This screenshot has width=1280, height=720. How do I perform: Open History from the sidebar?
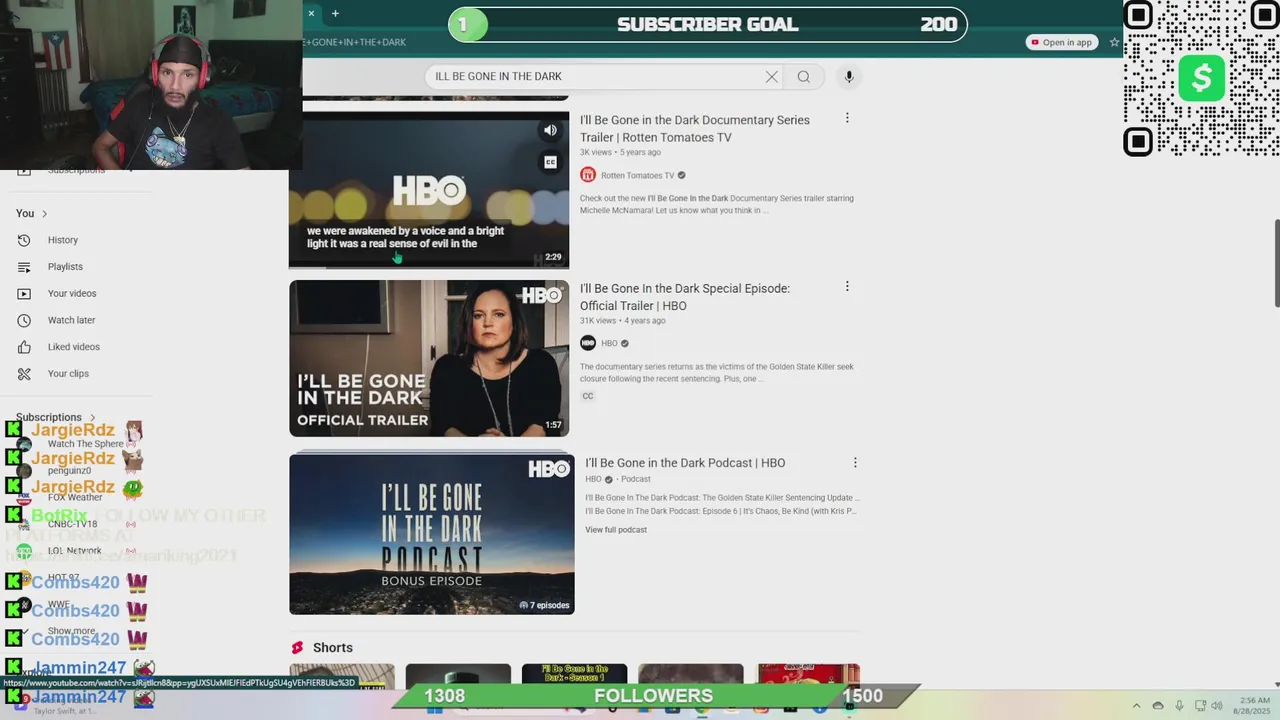pos(62,240)
